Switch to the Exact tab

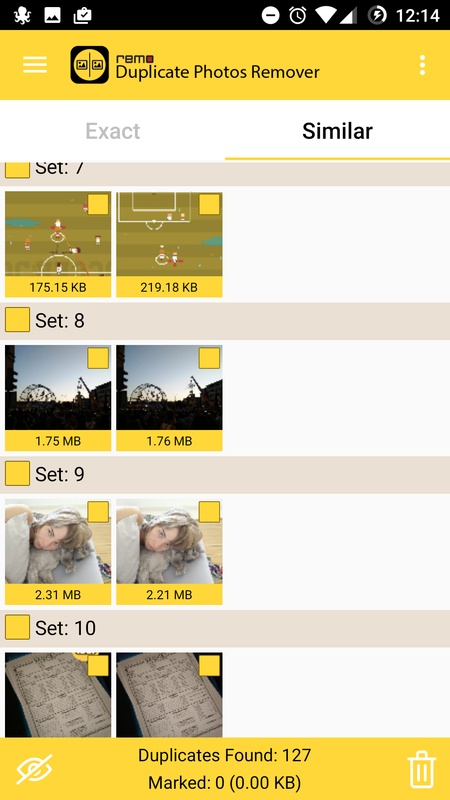coord(113,131)
